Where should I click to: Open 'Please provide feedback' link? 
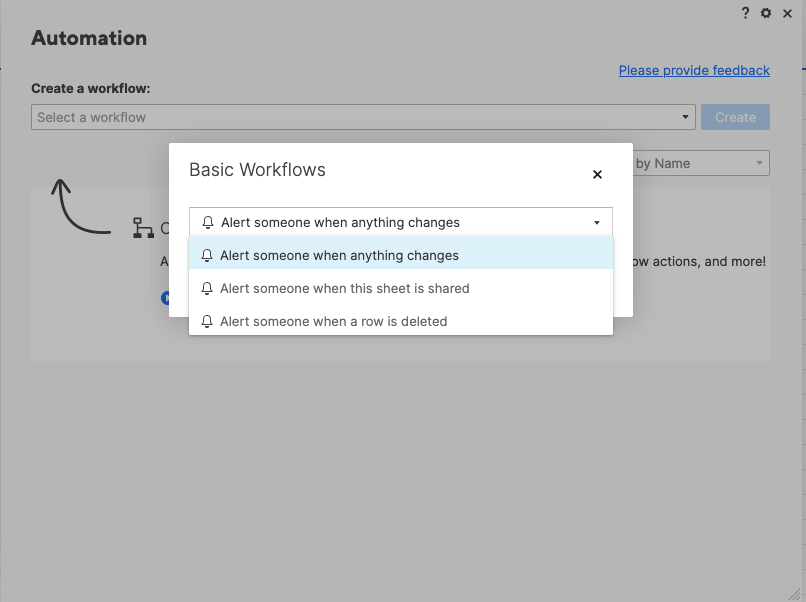click(694, 70)
